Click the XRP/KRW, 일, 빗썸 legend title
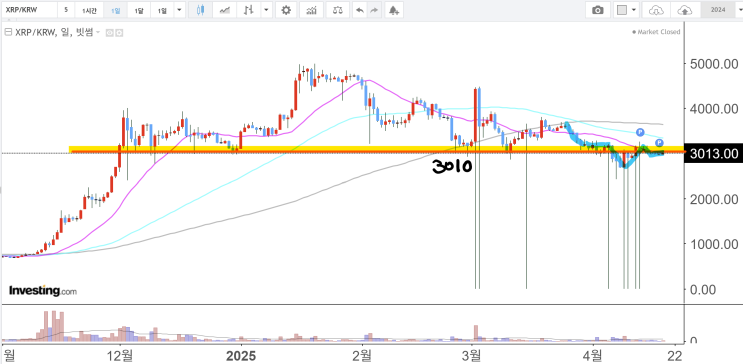 coord(53,33)
